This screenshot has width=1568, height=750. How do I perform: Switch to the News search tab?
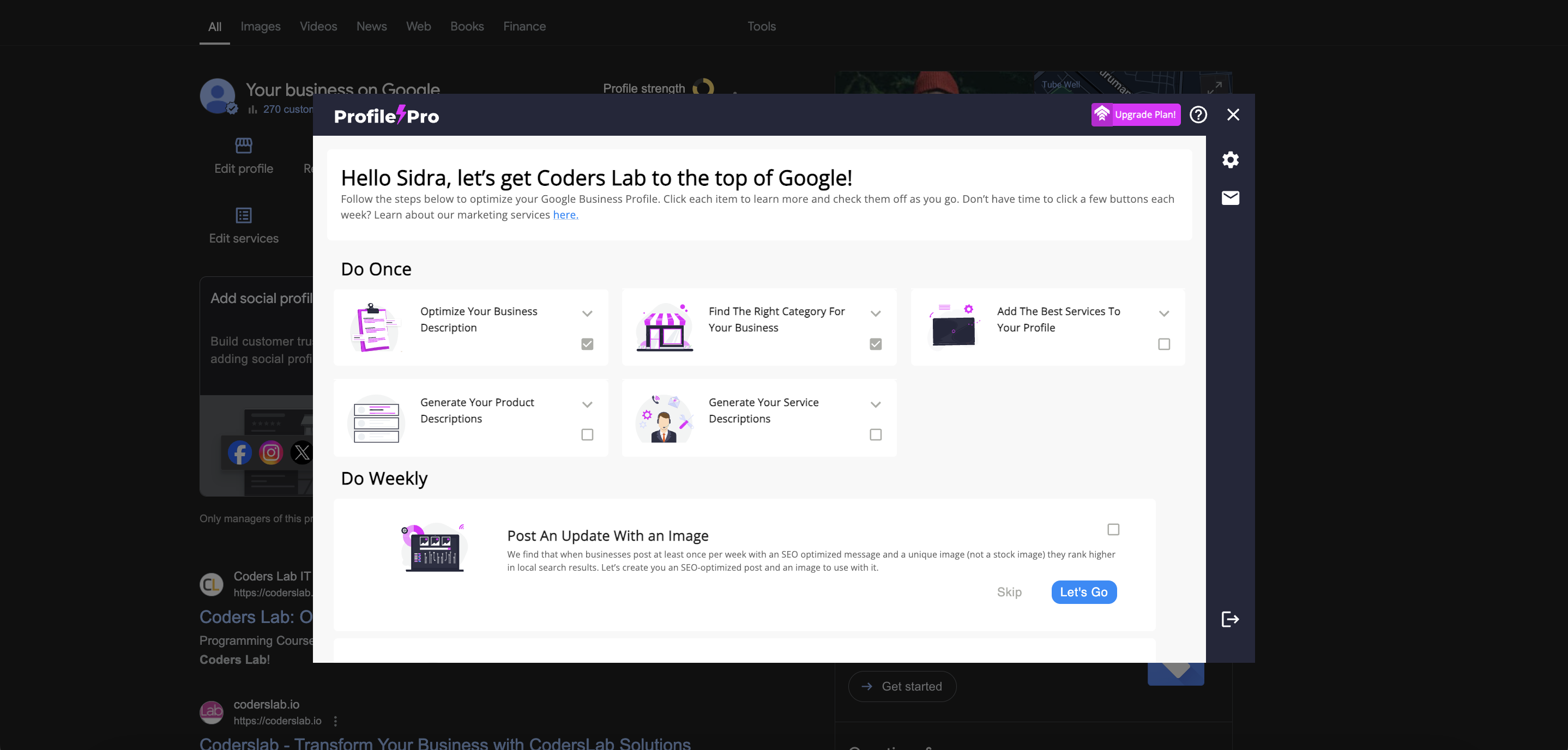tap(371, 26)
